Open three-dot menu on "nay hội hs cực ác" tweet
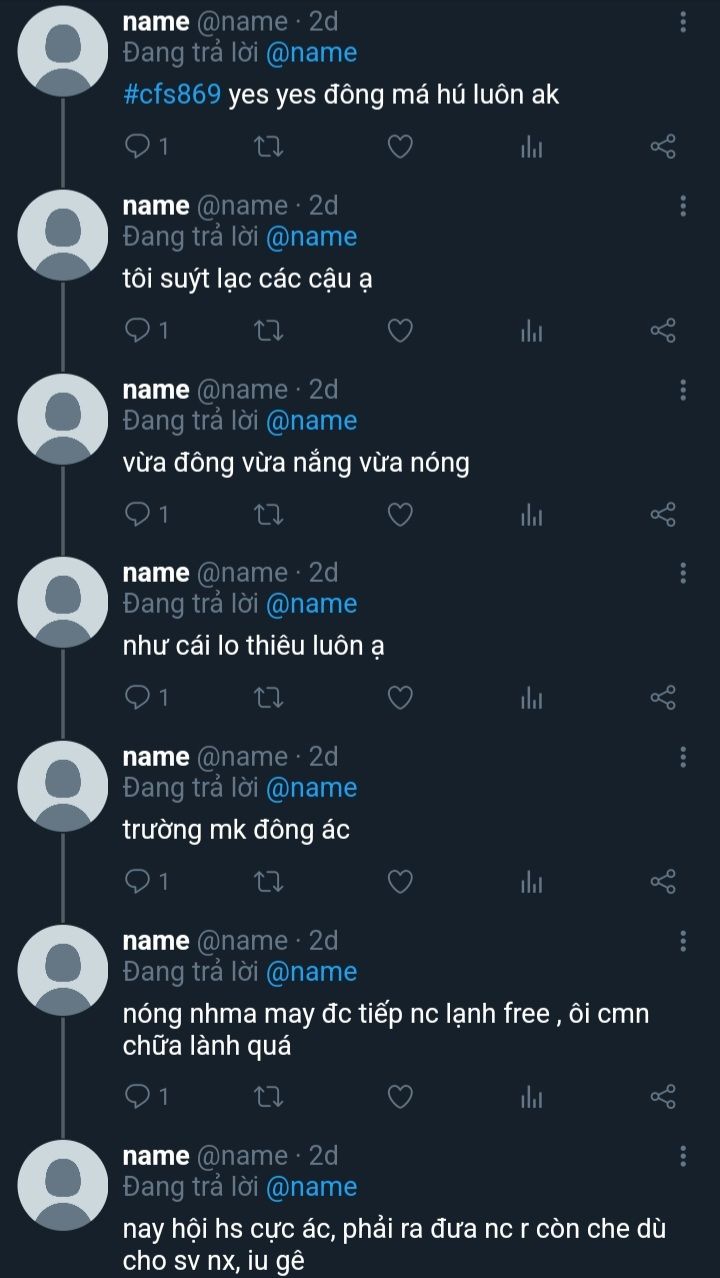This screenshot has height=1278, width=720. click(683, 1157)
